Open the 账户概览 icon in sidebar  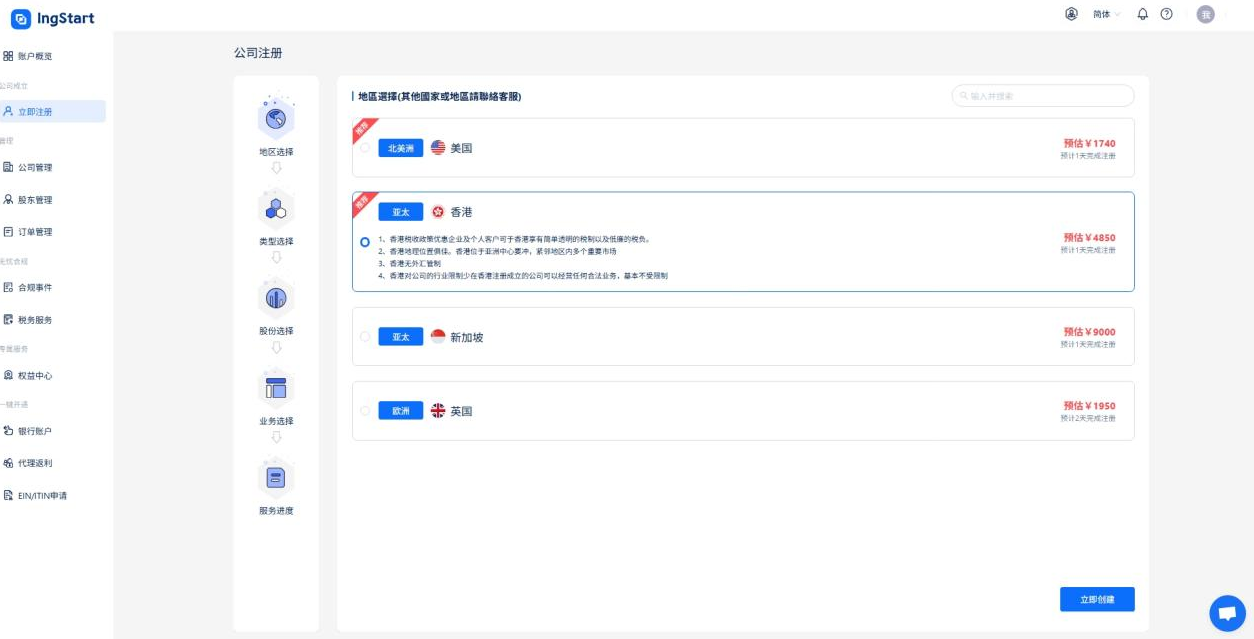click(x=8, y=56)
